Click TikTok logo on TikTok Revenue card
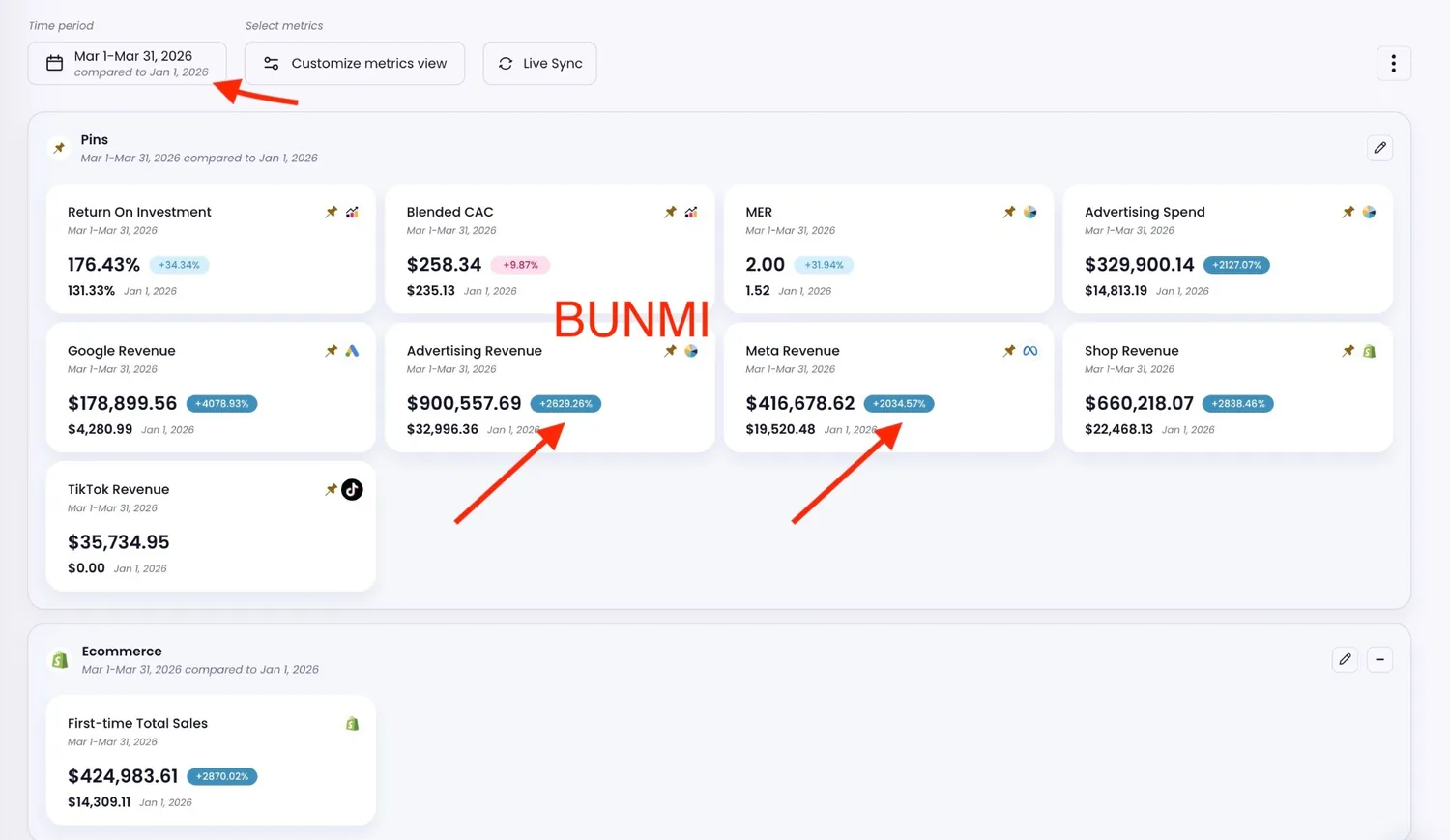 [x=352, y=490]
